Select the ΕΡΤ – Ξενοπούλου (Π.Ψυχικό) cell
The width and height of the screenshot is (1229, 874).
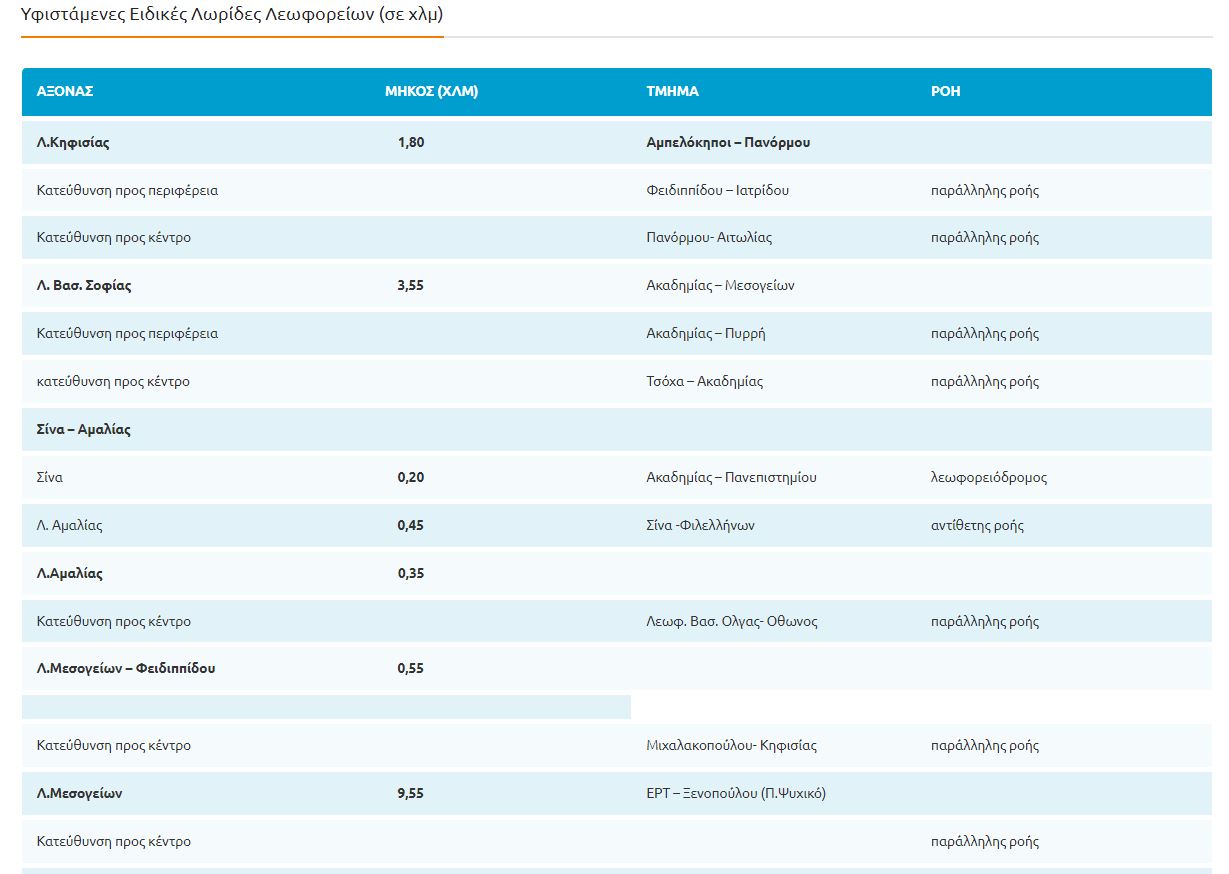click(736, 794)
